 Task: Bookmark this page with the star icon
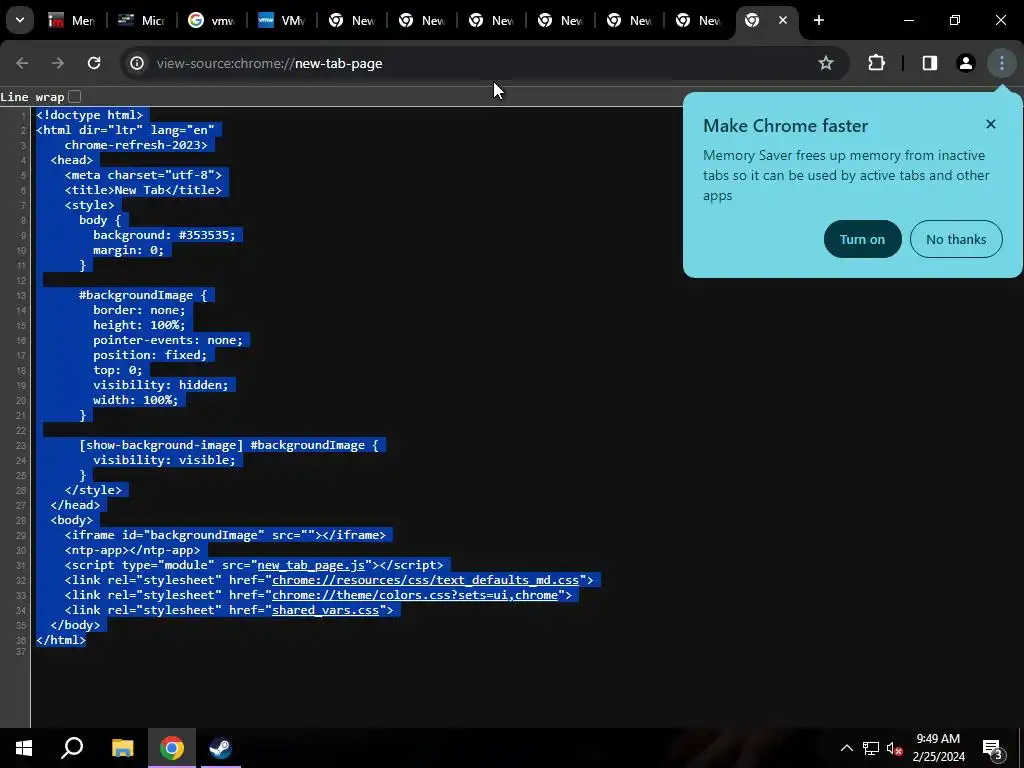[x=826, y=63]
